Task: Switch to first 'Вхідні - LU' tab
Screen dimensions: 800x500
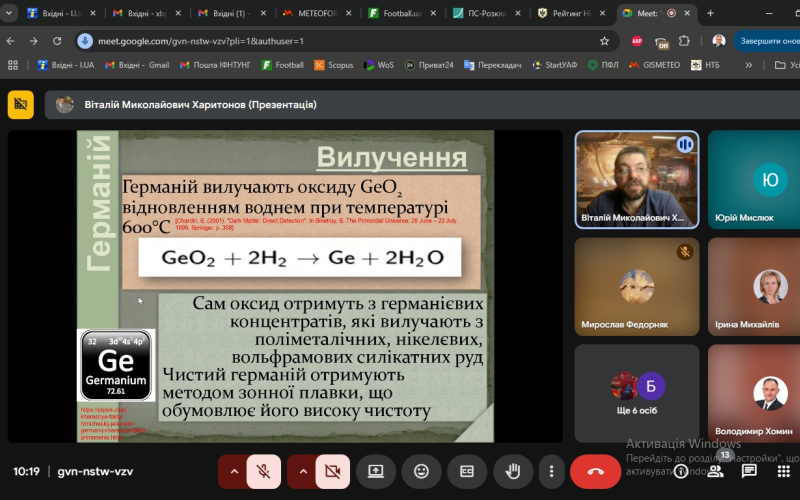Action: tap(60, 14)
